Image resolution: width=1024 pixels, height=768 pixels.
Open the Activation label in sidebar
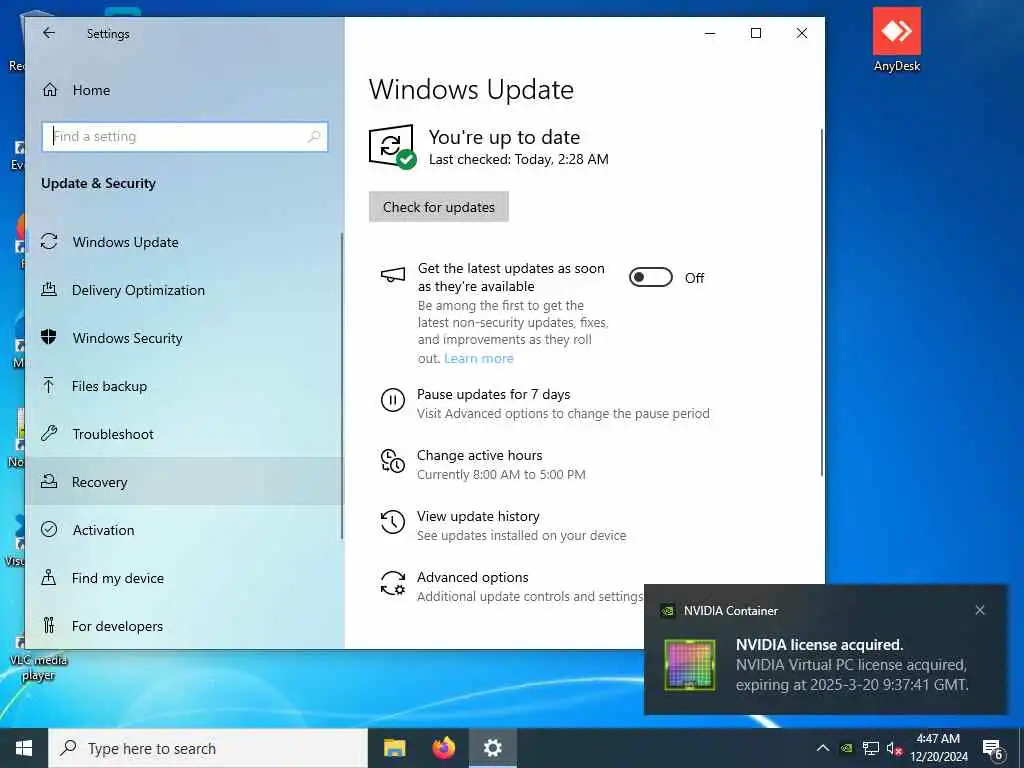(103, 530)
